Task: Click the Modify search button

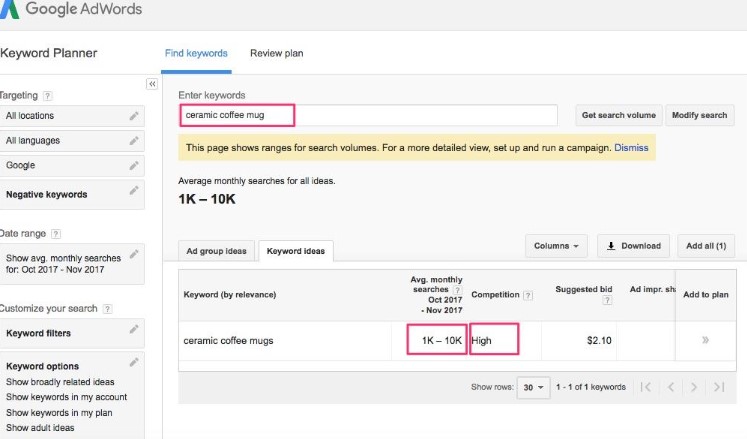Action: (699, 115)
